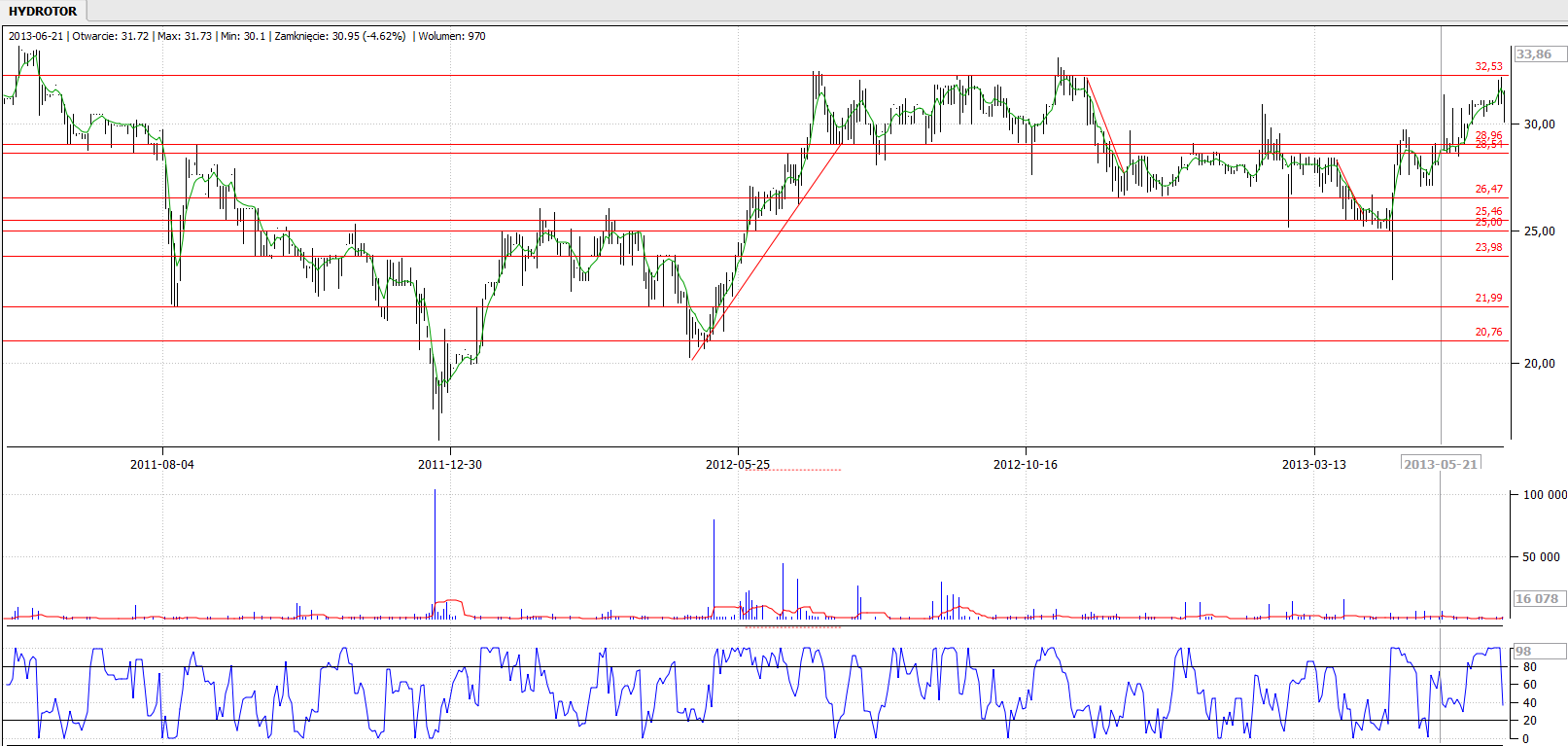The width and height of the screenshot is (1568, 746).
Task: Click the 16 078 volume value box
Action: coord(1539,598)
